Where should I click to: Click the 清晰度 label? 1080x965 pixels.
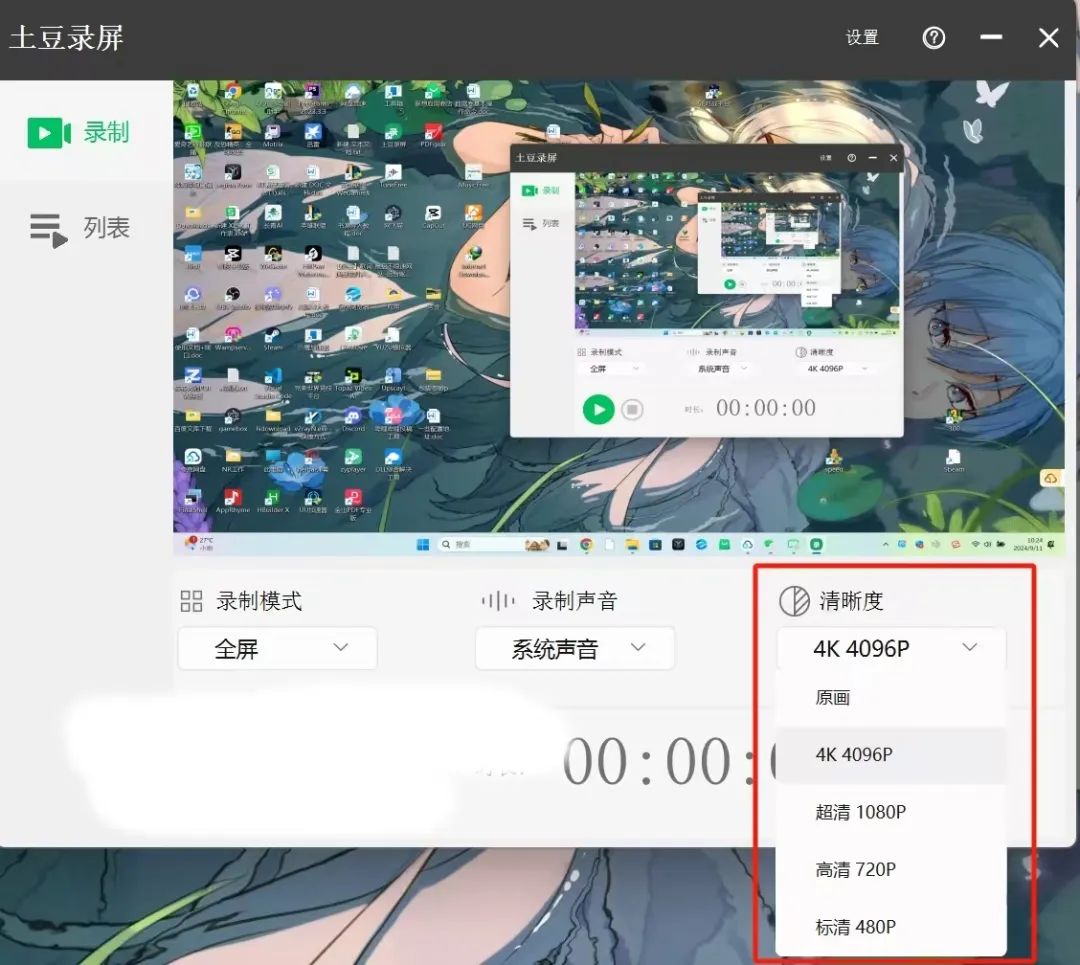tap(851, 601)
